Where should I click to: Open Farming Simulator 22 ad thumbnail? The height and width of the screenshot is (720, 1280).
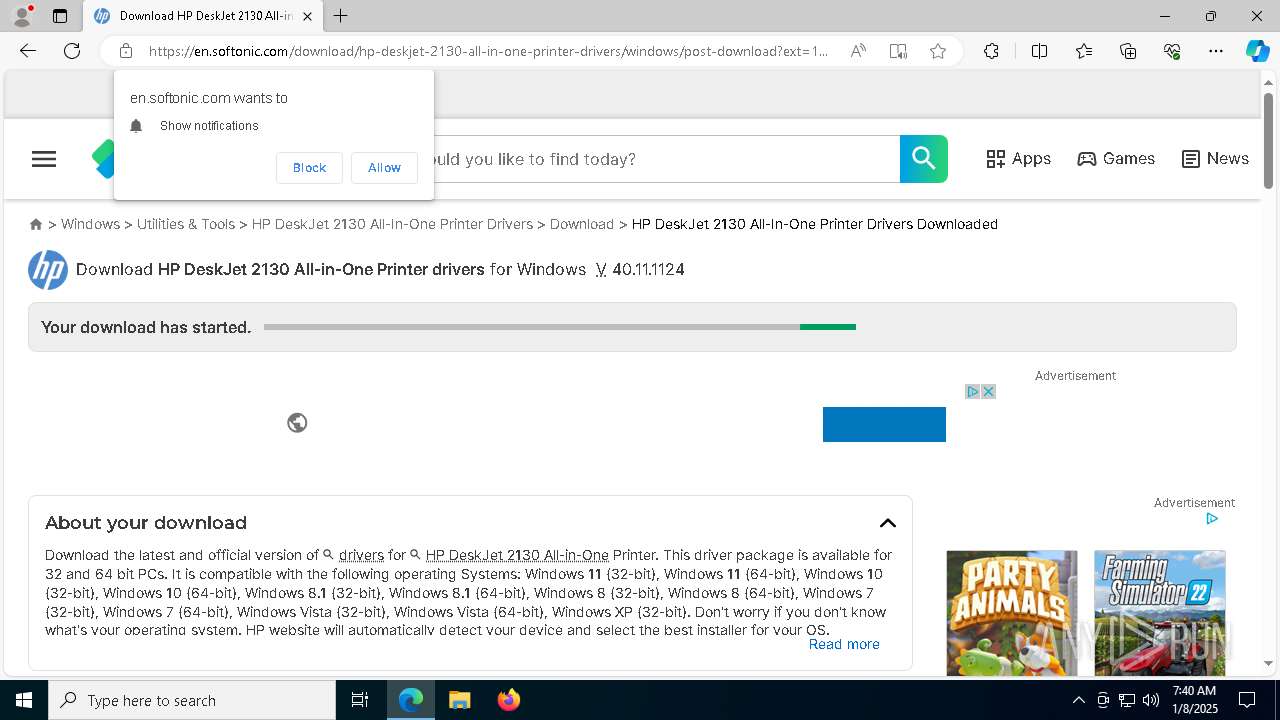point(1160,613)
